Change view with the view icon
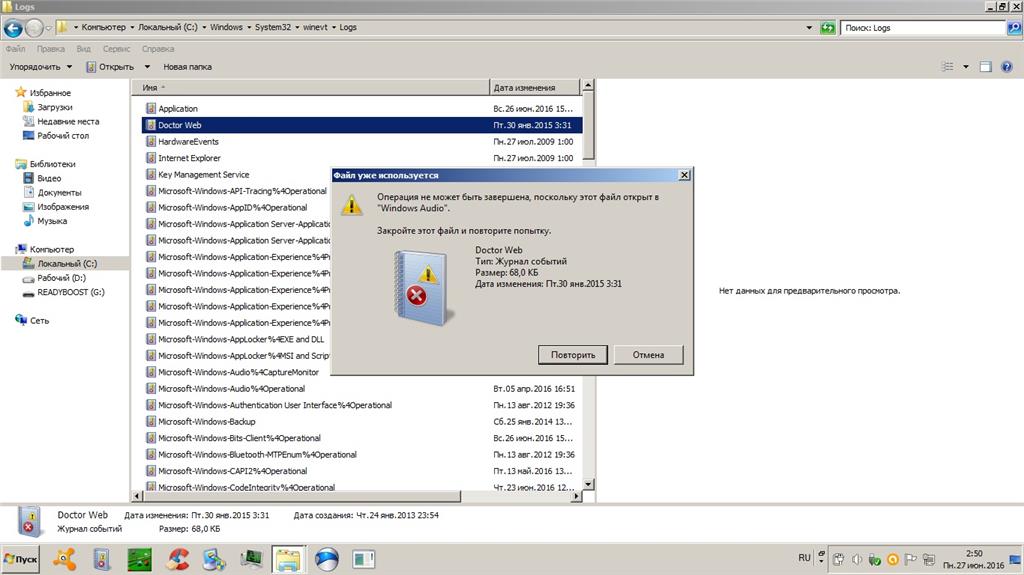This screenshot has width=1024, height=575. (948, 67)
